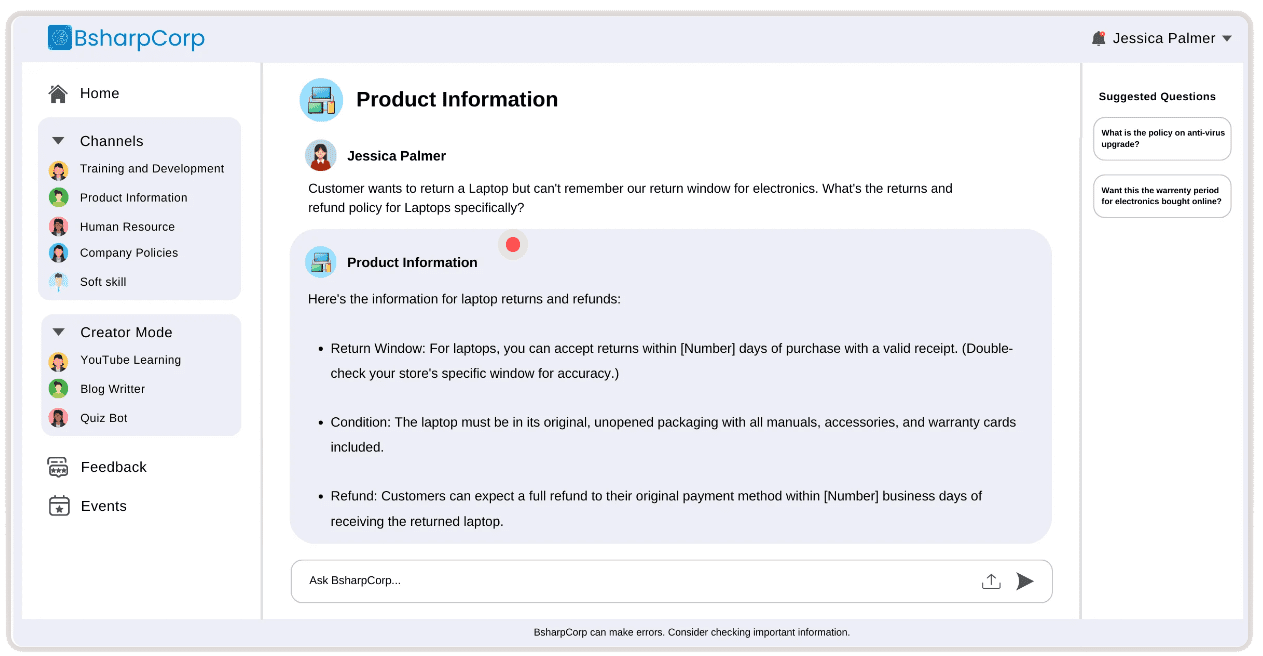
Task: Choose the anti-virus upgrade suggested question
Action: tap(1162, 139)
